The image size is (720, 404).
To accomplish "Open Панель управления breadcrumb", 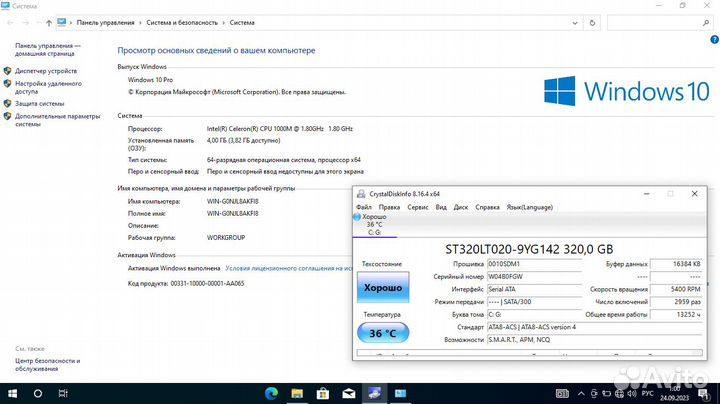I will click(x=106, y=22).
